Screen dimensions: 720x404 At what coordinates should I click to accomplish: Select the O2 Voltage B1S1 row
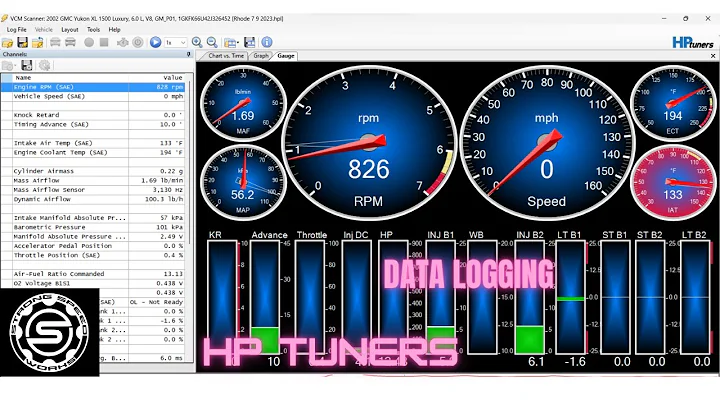tap(93, 283)
